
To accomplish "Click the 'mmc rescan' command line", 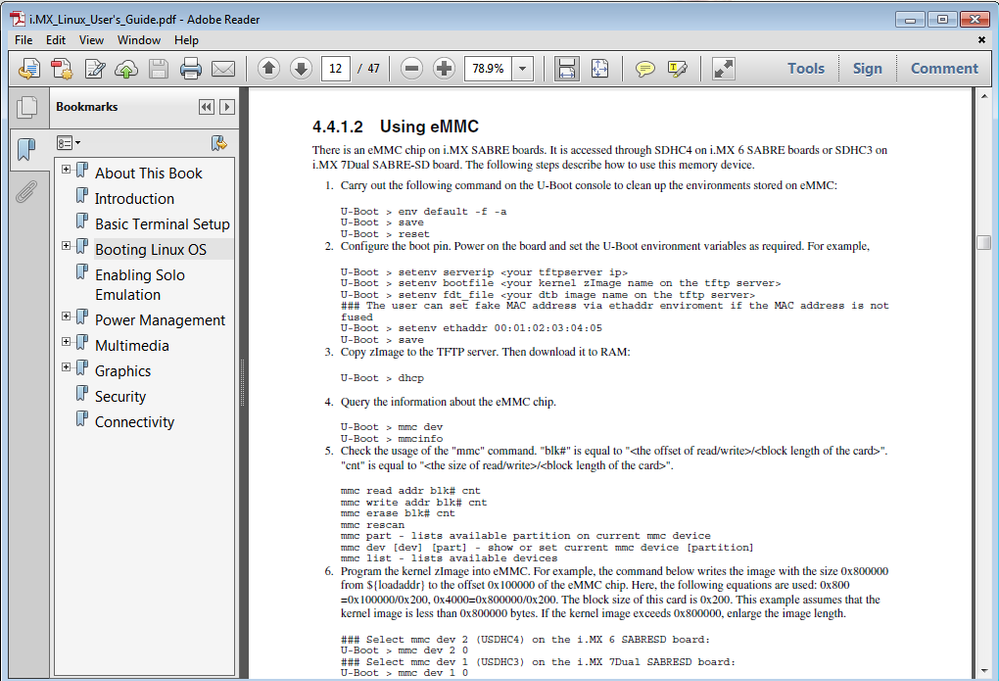I will tap(372, 525).
